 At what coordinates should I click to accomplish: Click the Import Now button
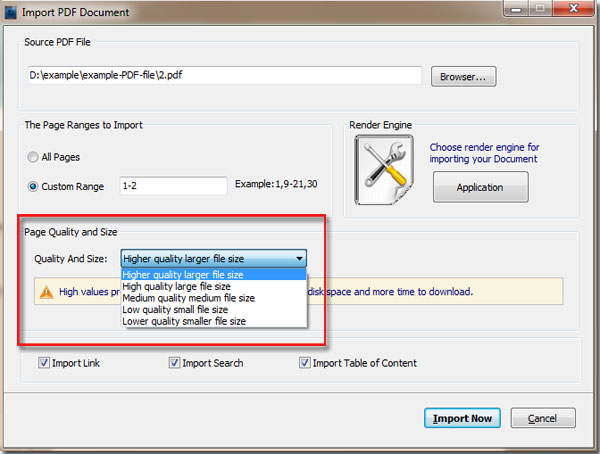(x=462, y=418)
